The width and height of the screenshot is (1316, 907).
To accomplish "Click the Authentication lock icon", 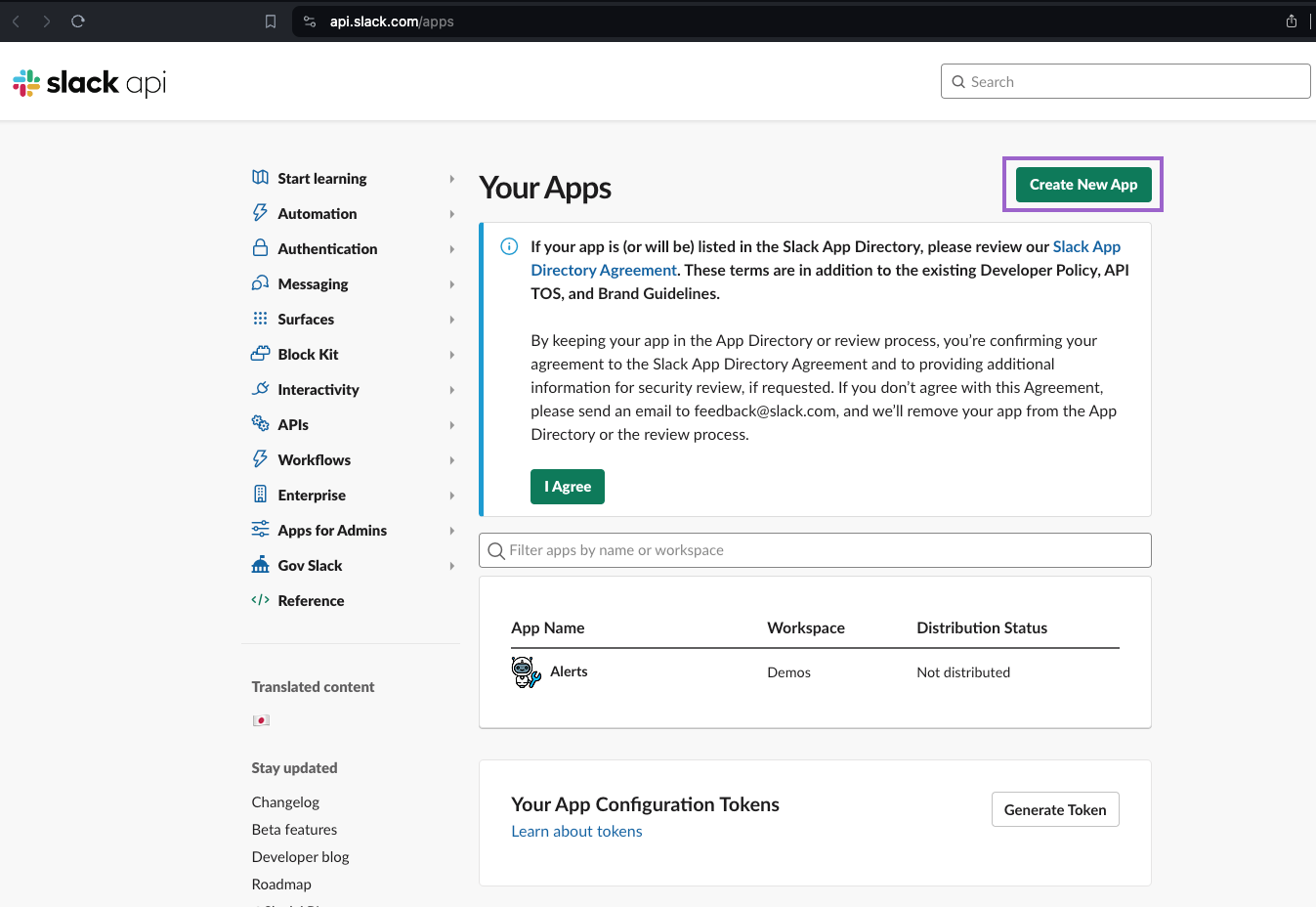I will point(260,248).
